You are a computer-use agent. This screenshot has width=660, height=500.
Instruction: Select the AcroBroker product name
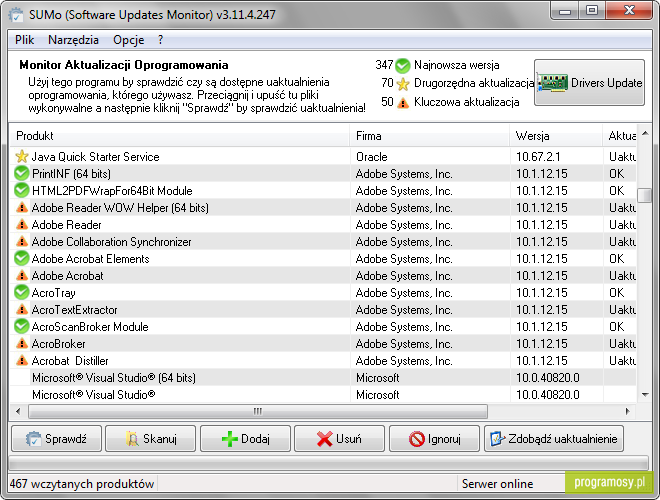tap(59, 344)
